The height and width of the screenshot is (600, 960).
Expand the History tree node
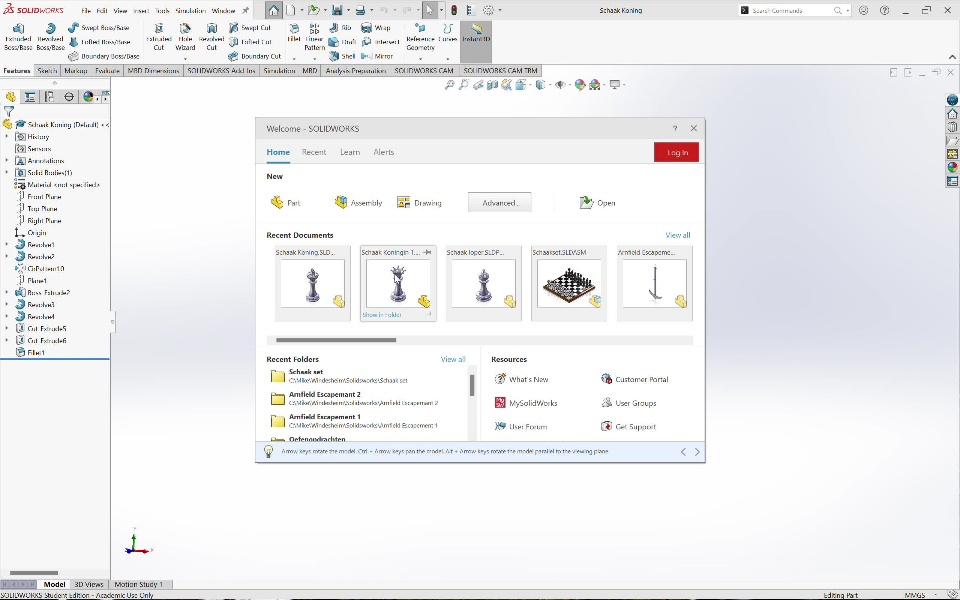[7, 137]
